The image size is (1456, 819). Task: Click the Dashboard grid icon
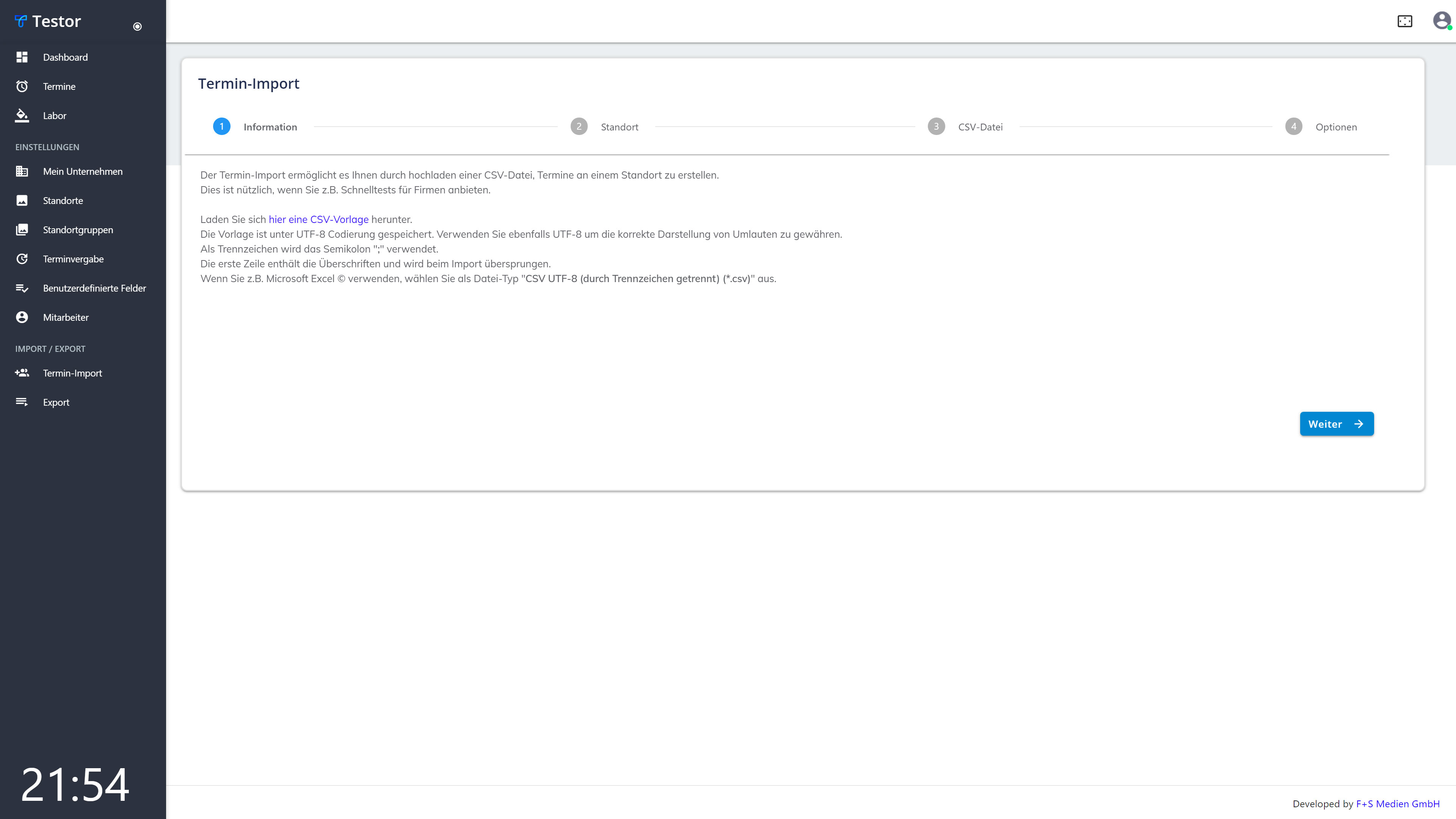(x=22, y=57)
